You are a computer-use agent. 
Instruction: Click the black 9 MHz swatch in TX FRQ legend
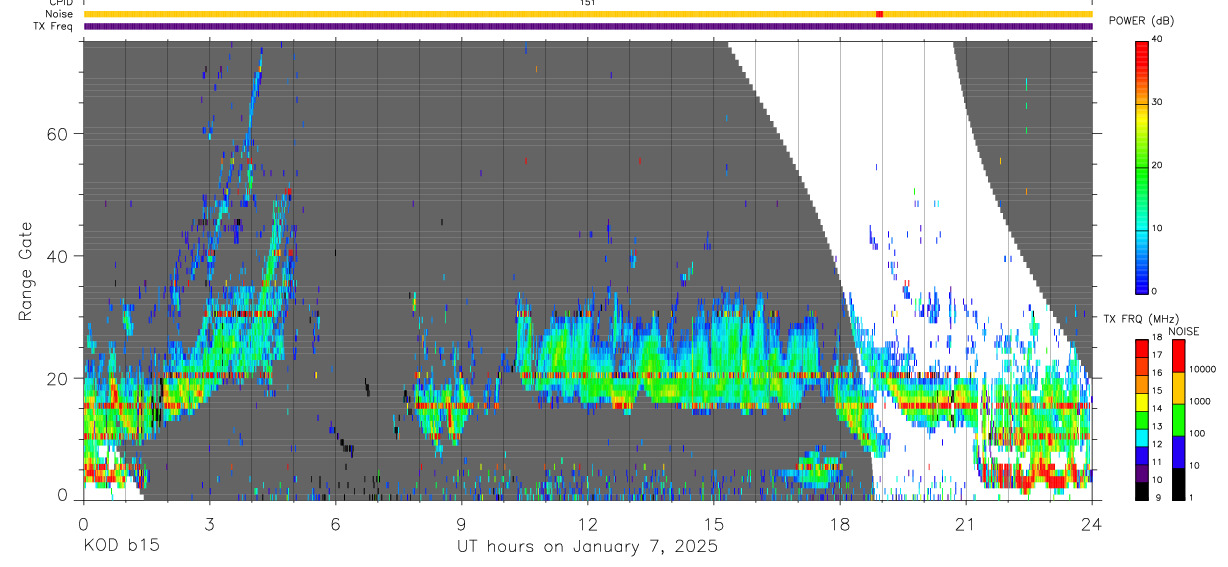1142,491
